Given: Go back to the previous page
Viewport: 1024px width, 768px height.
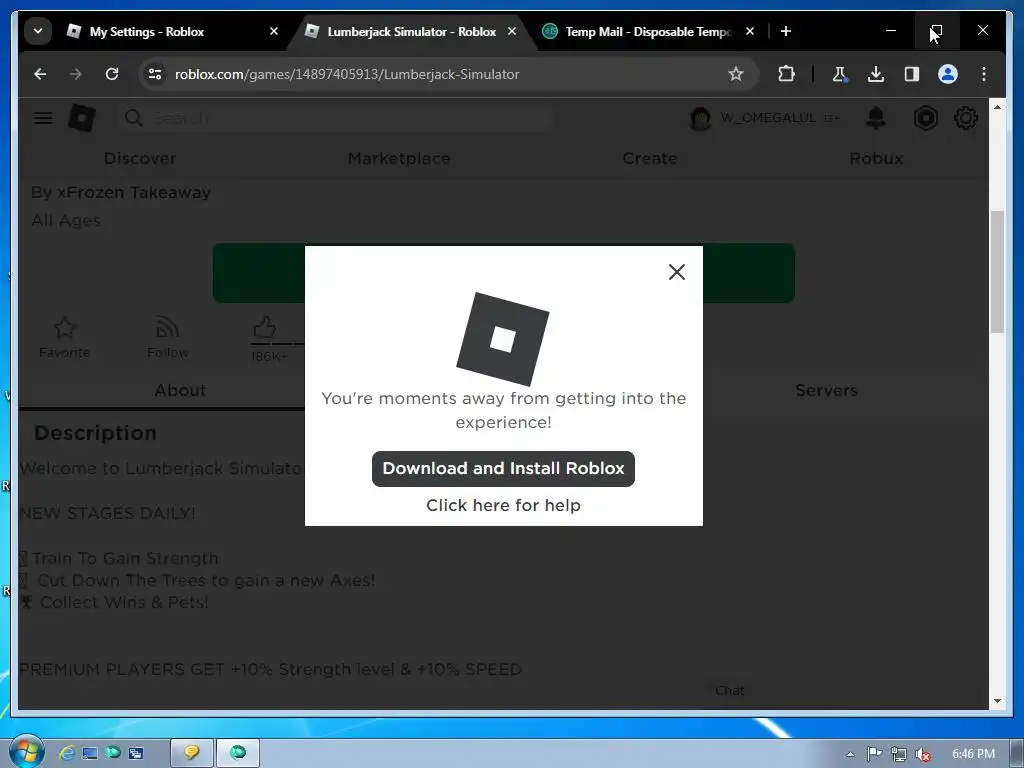Looking at the screenshot, I should click(x=40, y=74).
